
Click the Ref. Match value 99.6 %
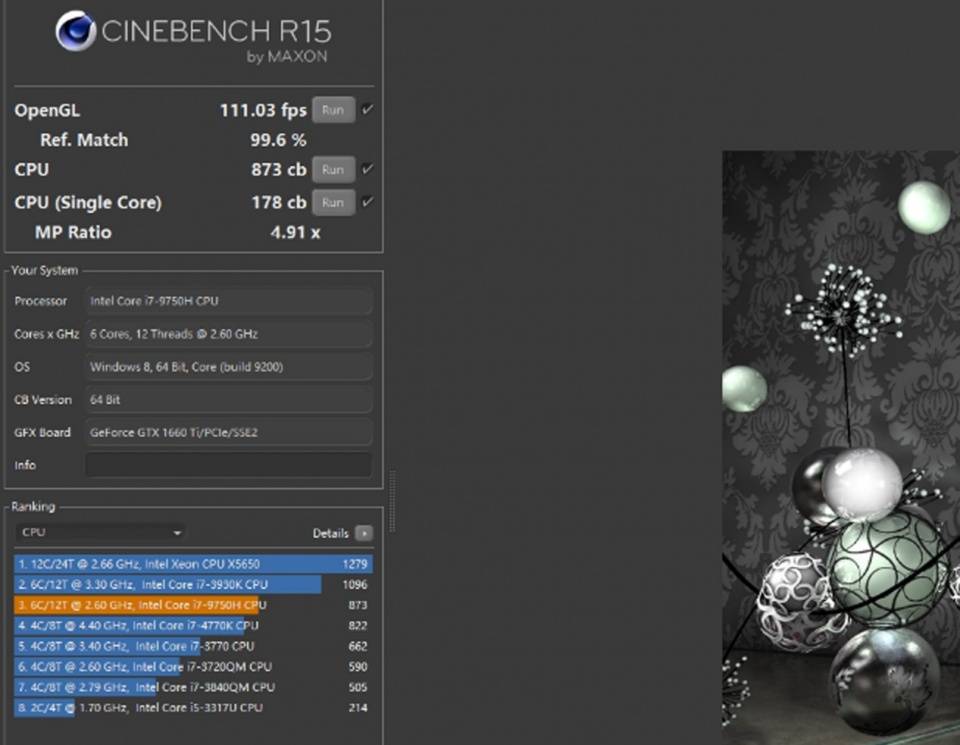(278, 140)
